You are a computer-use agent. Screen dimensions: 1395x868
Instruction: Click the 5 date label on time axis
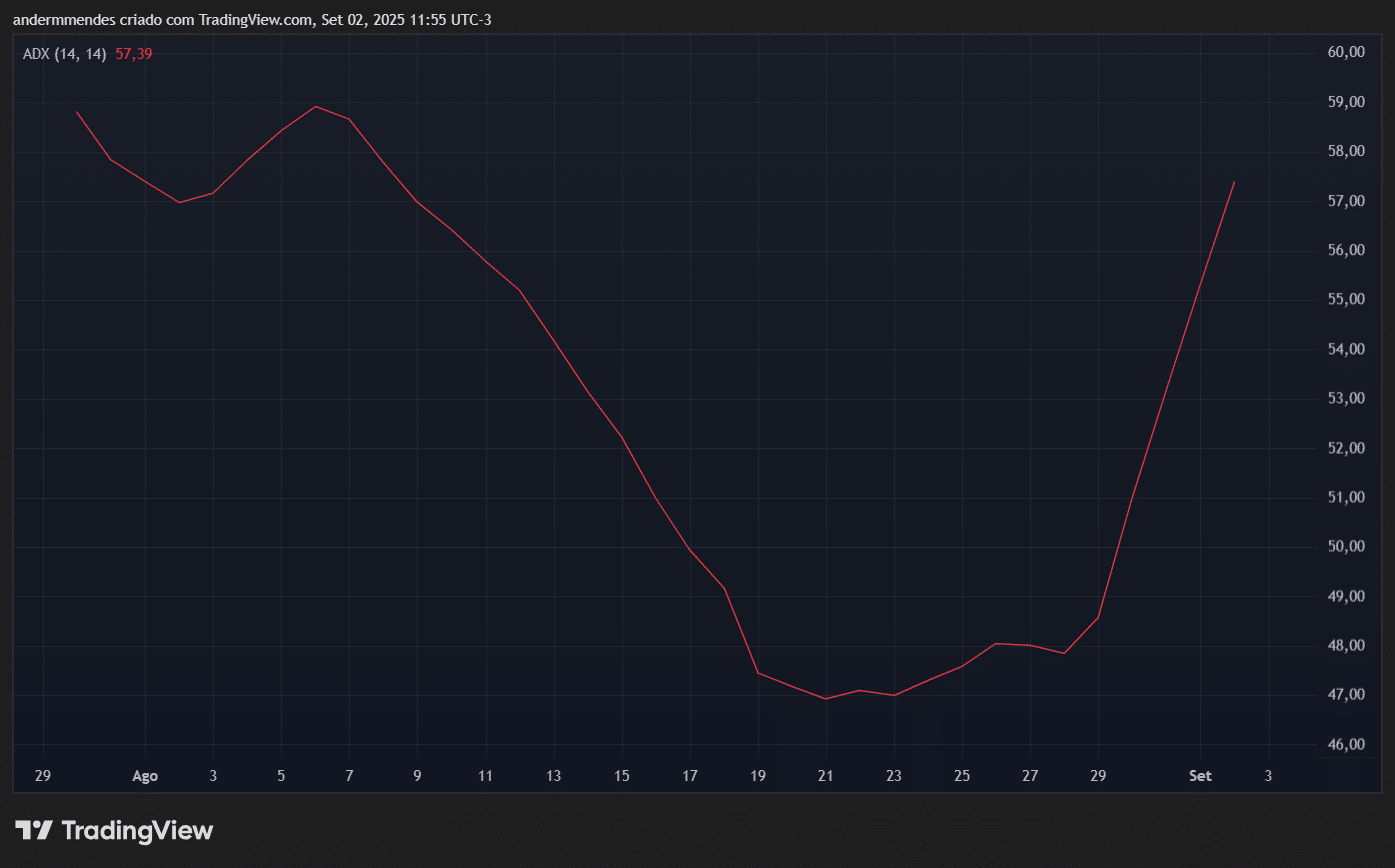(x=281, y=775)
